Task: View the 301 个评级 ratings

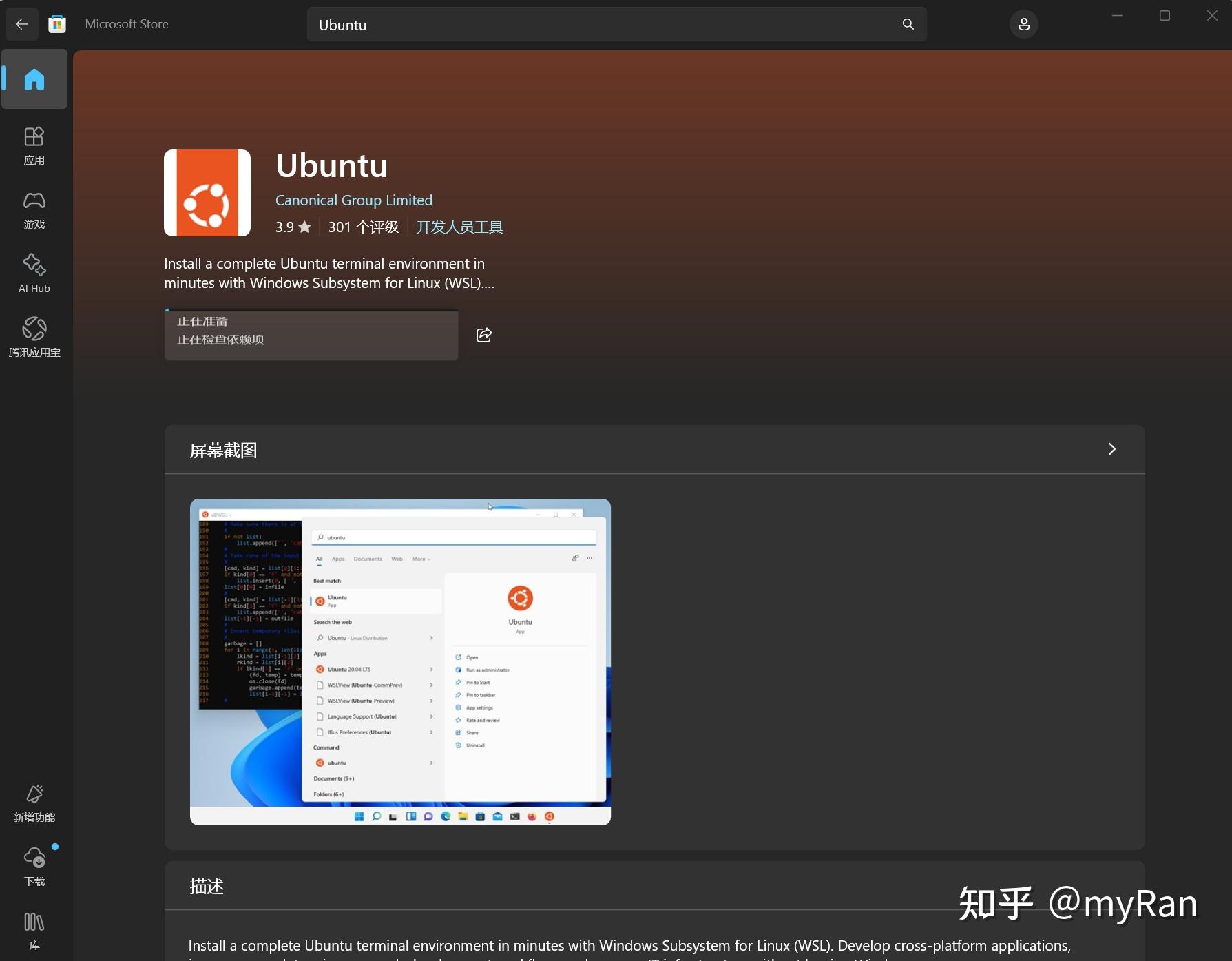Action: 363,227
